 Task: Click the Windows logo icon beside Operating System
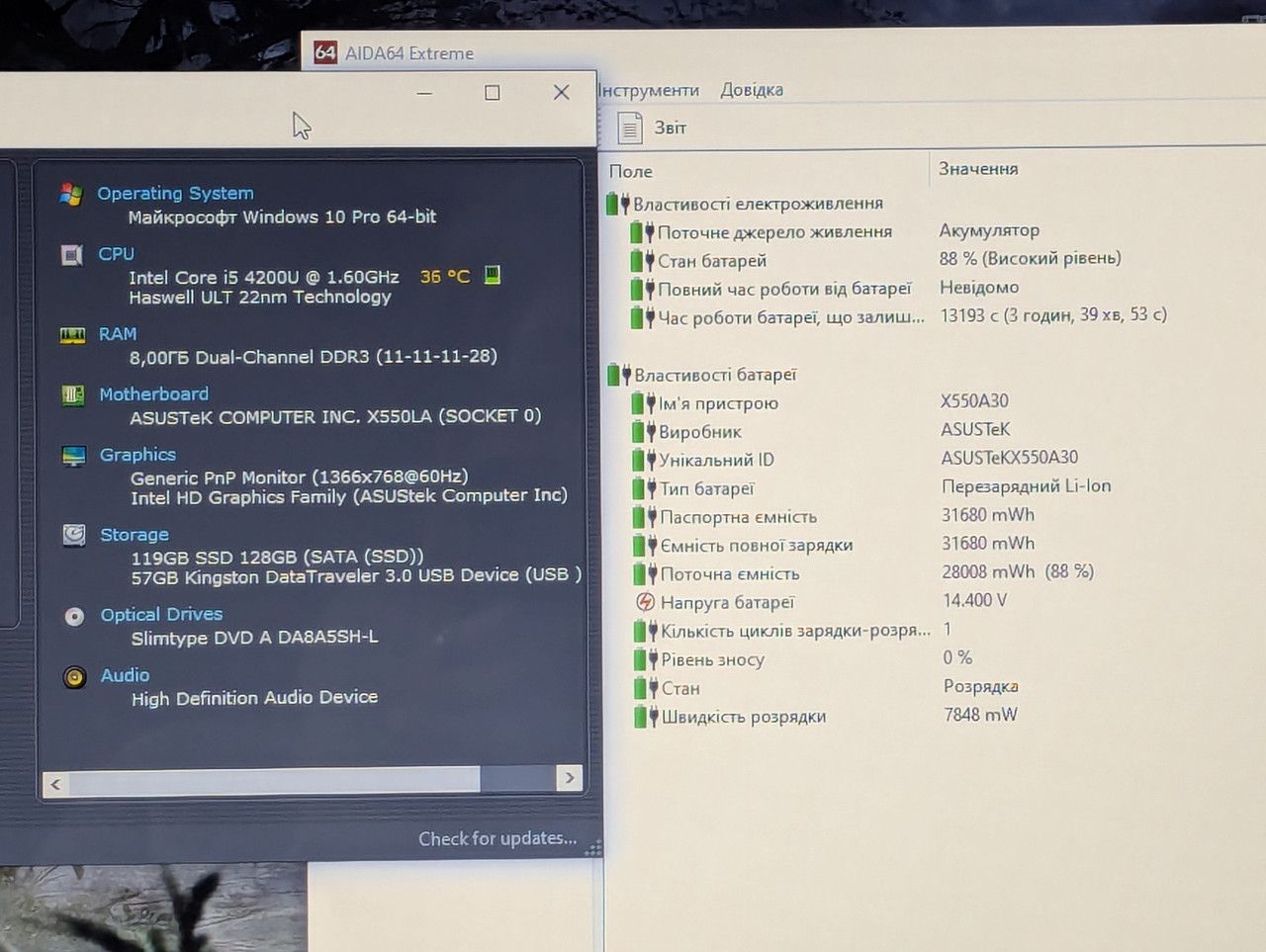click(70, 194)
